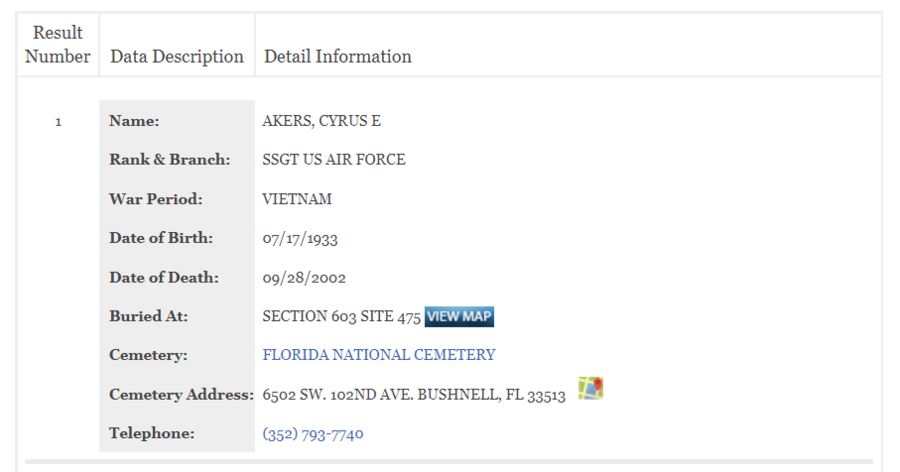The height and width of the screenshot is (472, 900).
Task: Select the Detail Information column header
Action: pos(338,56)
